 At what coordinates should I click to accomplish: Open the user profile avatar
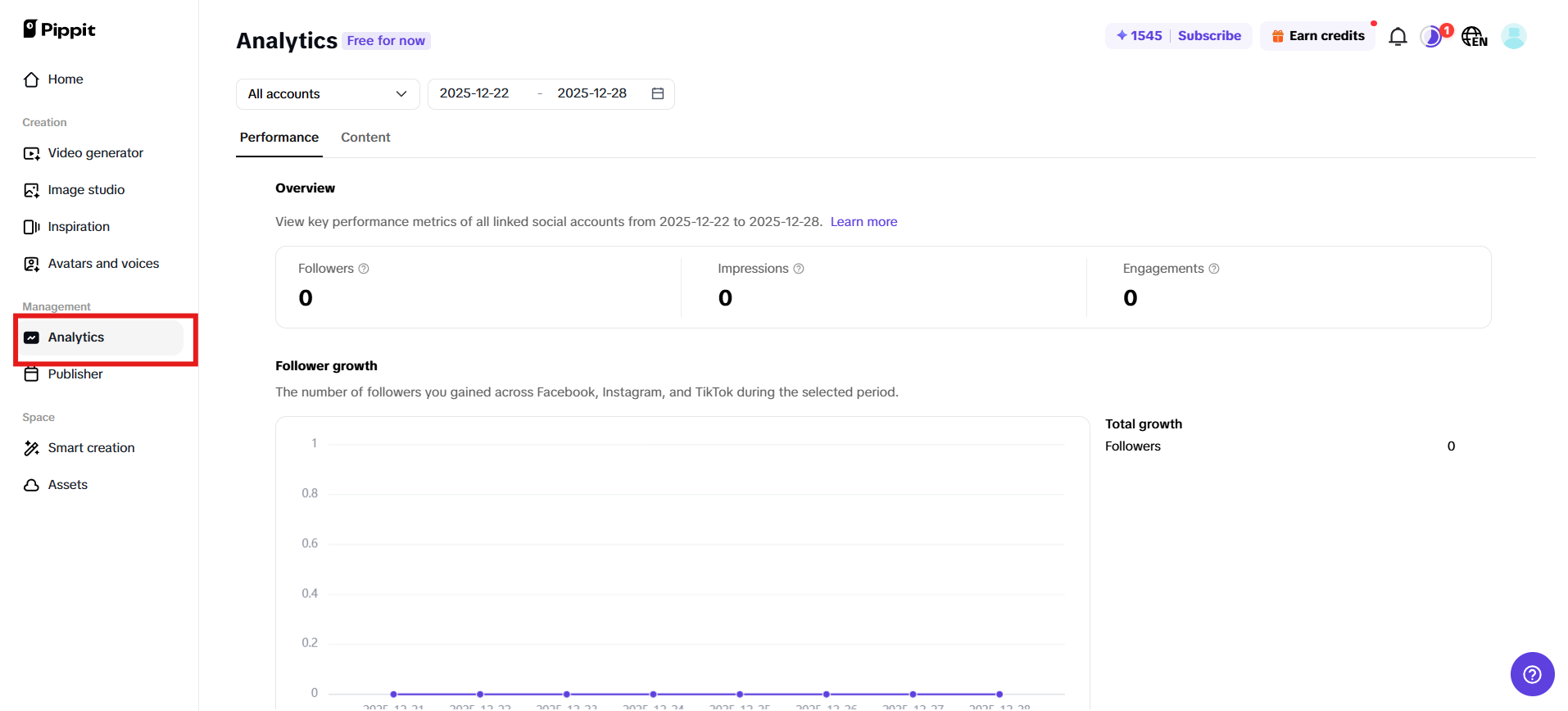pyautogui.click(x=1513, y=36)
